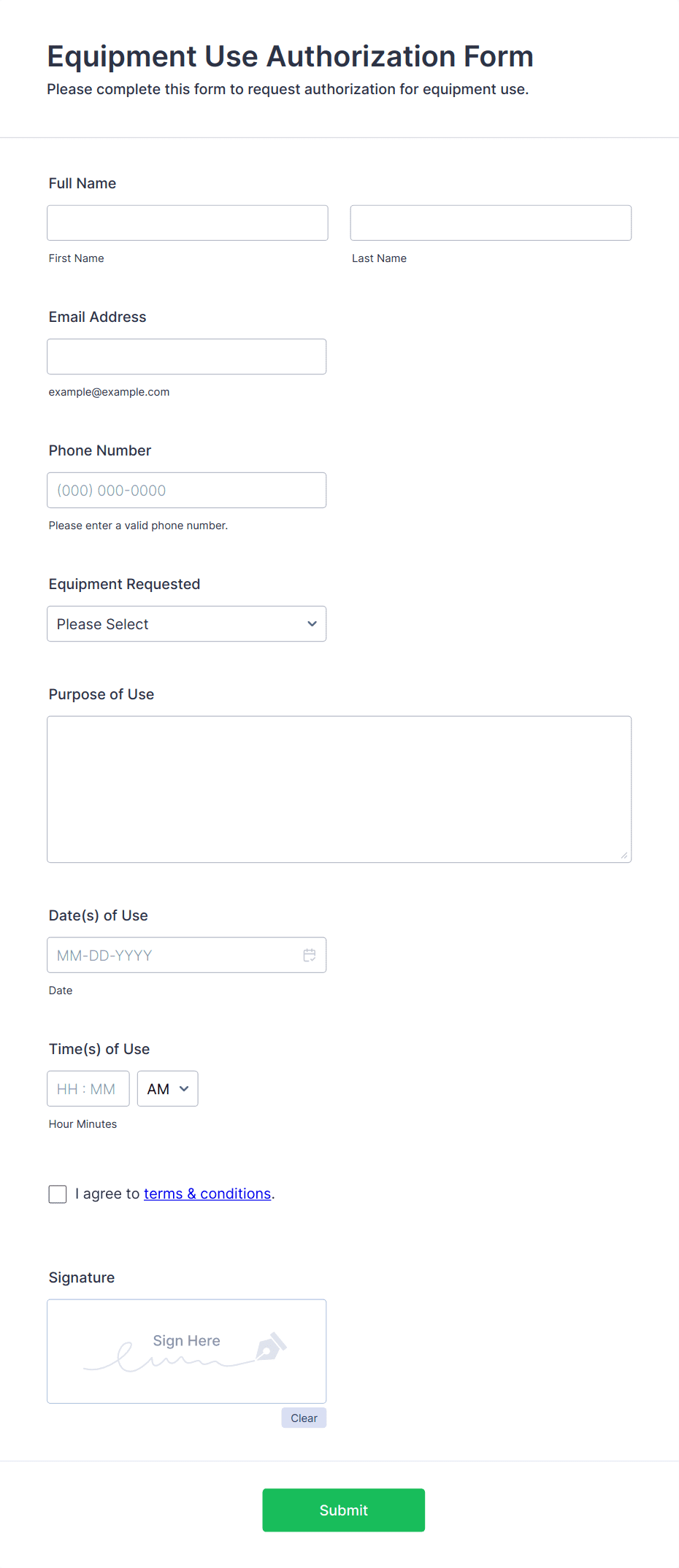This screenshot has height=1568, width=679.
Task: Click the Equipment Requested dropdown chevron
Action: 312,624
